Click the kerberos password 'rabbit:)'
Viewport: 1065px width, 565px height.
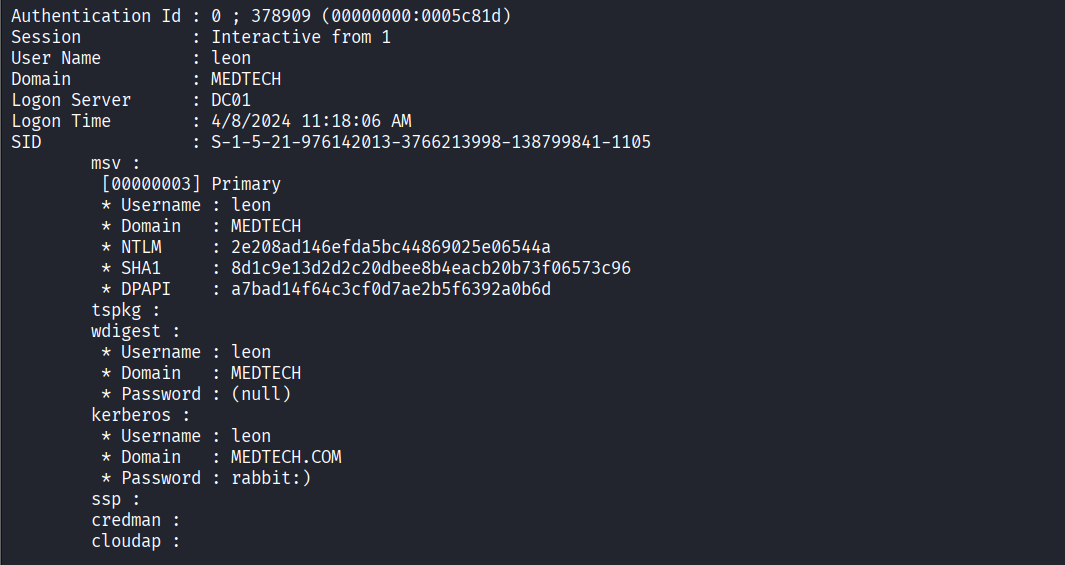271,478
